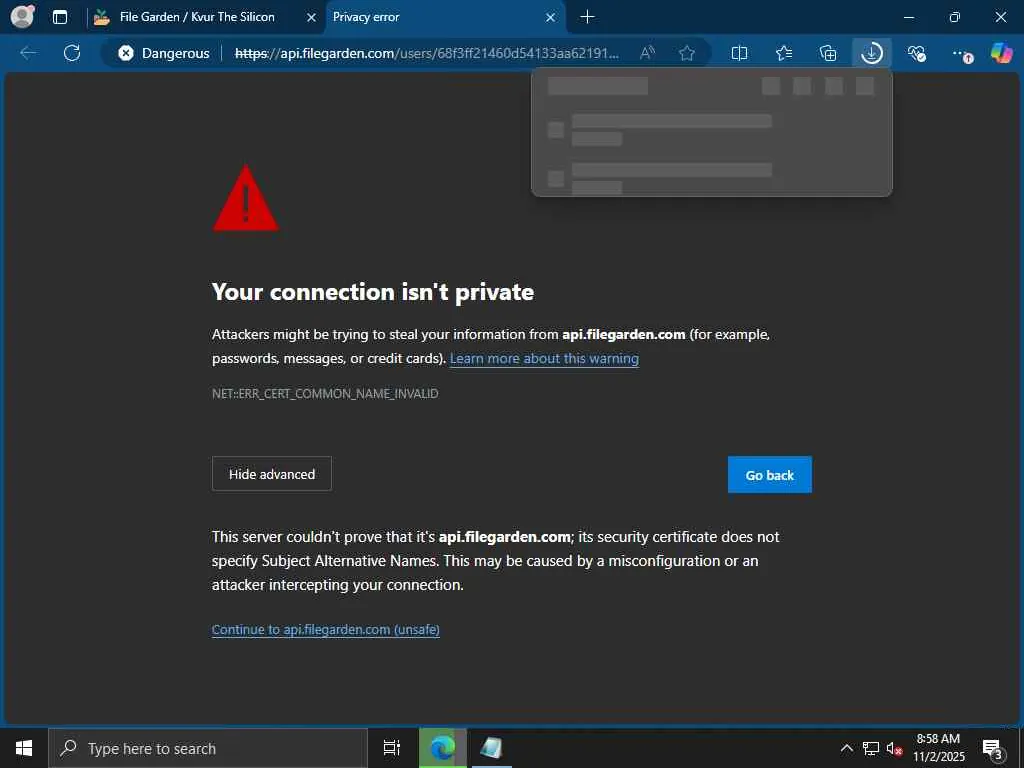Open the network status tray icon
Image resolution: width=1024 pixels, height=768 pixels.
(871, 748)
